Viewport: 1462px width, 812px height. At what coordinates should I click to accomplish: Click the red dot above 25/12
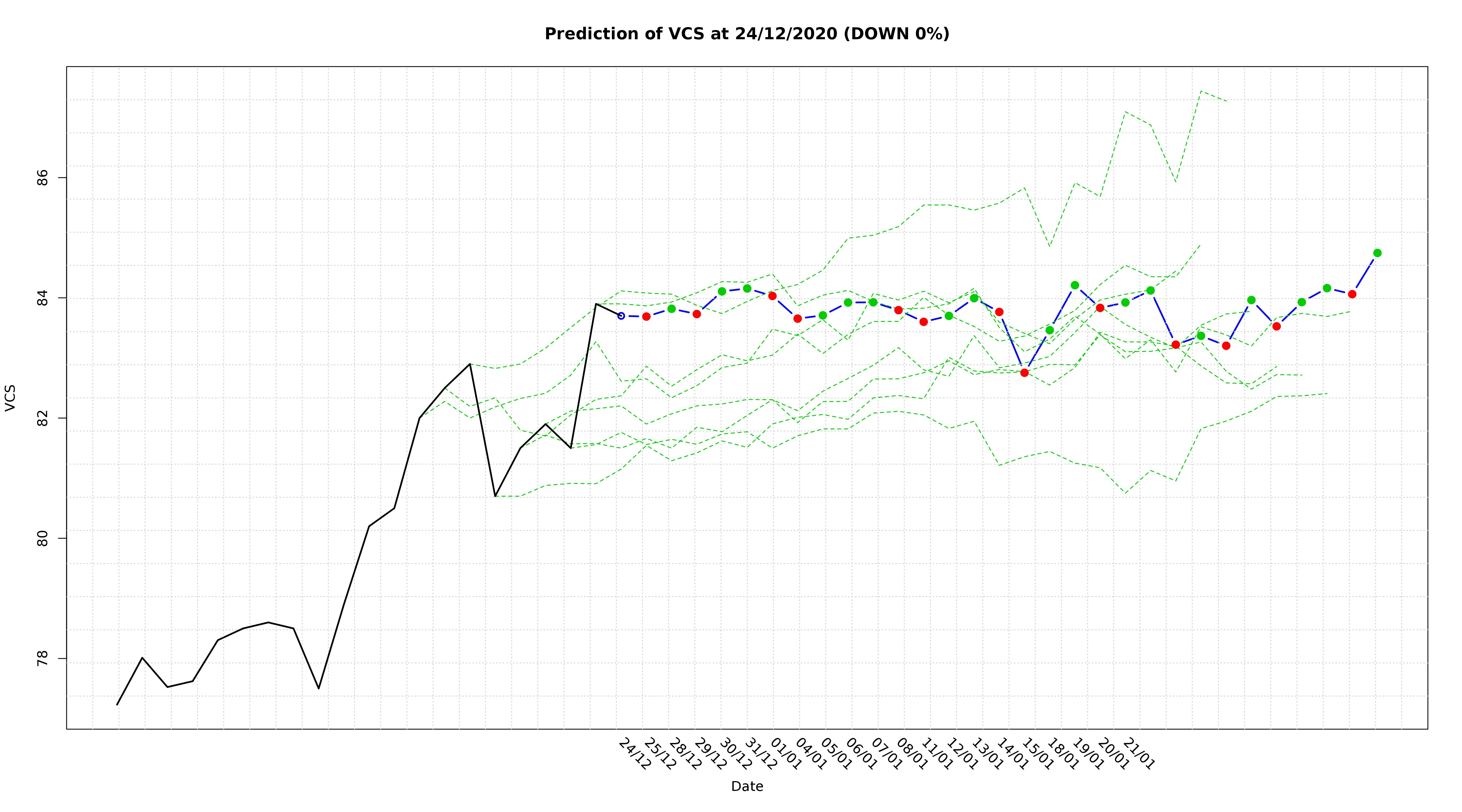(x=647, y=317)
